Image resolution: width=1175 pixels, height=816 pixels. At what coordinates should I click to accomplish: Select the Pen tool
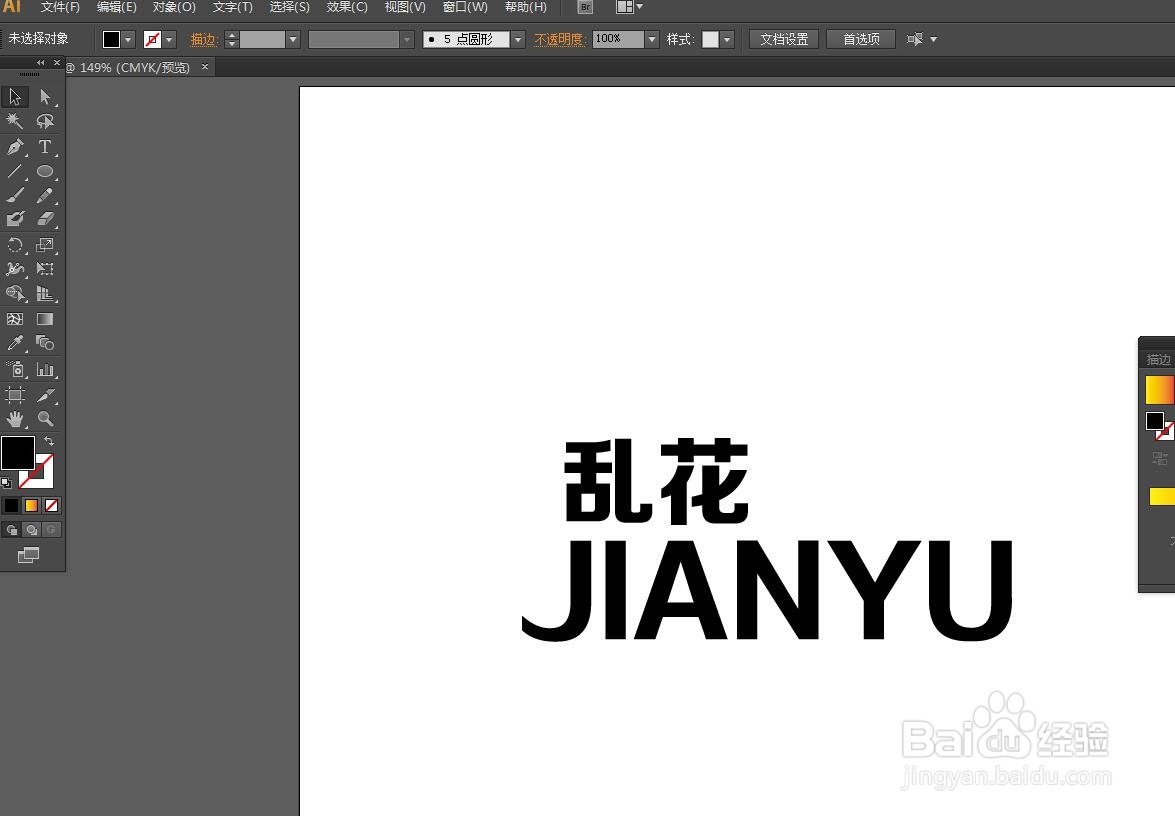tap(15, 147)
